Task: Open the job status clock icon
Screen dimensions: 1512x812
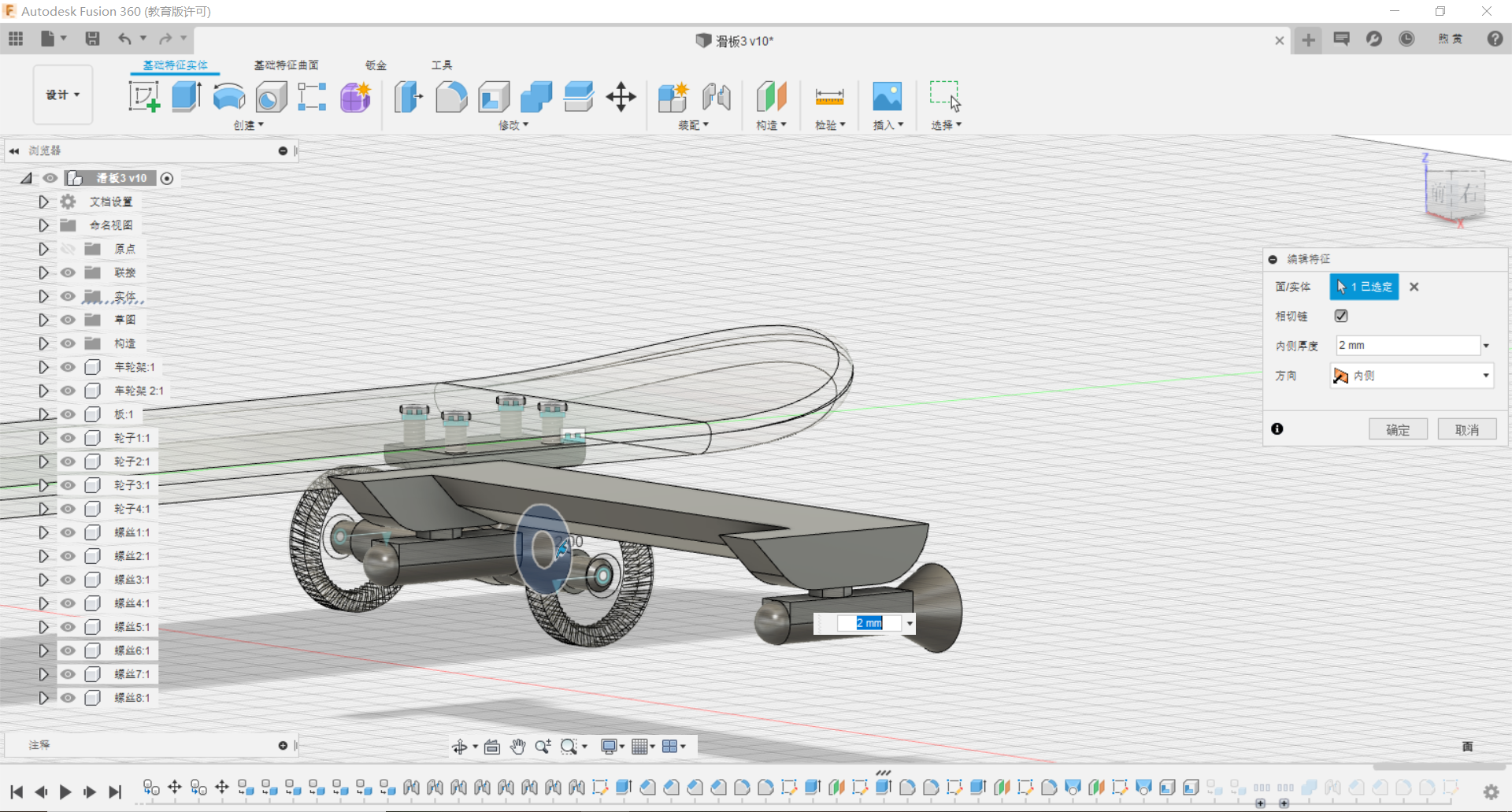Action: (x=1406, y=39)
